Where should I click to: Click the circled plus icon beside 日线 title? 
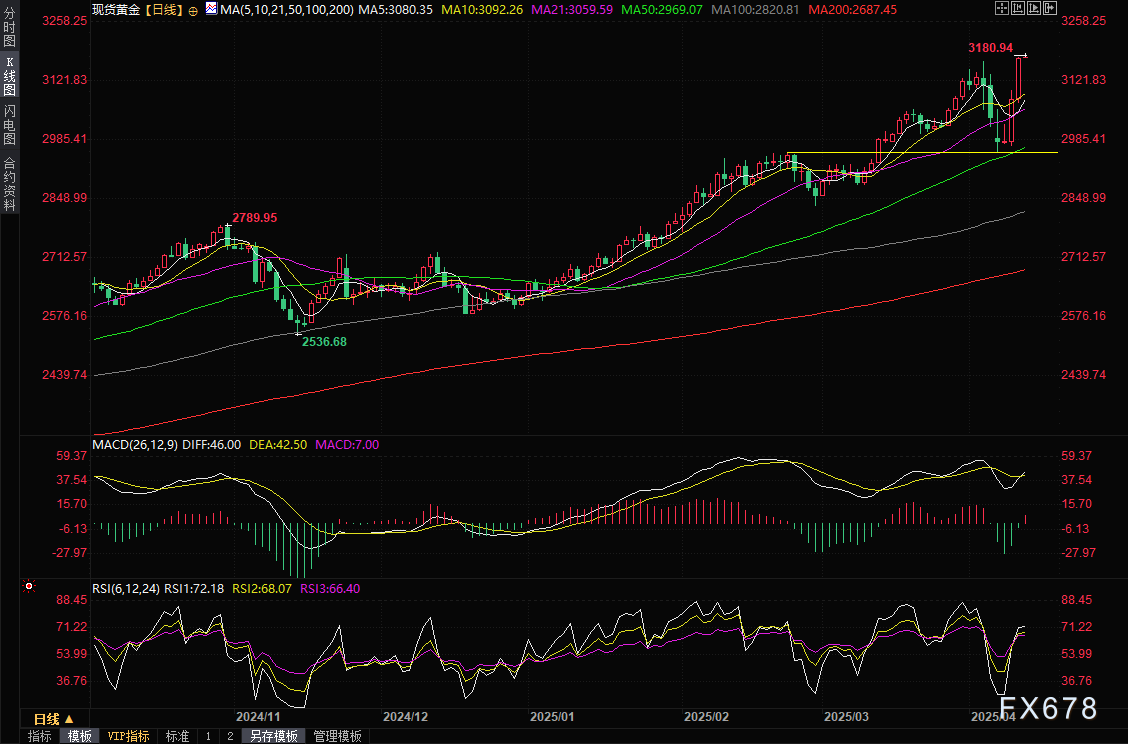[x=193, y=9]
